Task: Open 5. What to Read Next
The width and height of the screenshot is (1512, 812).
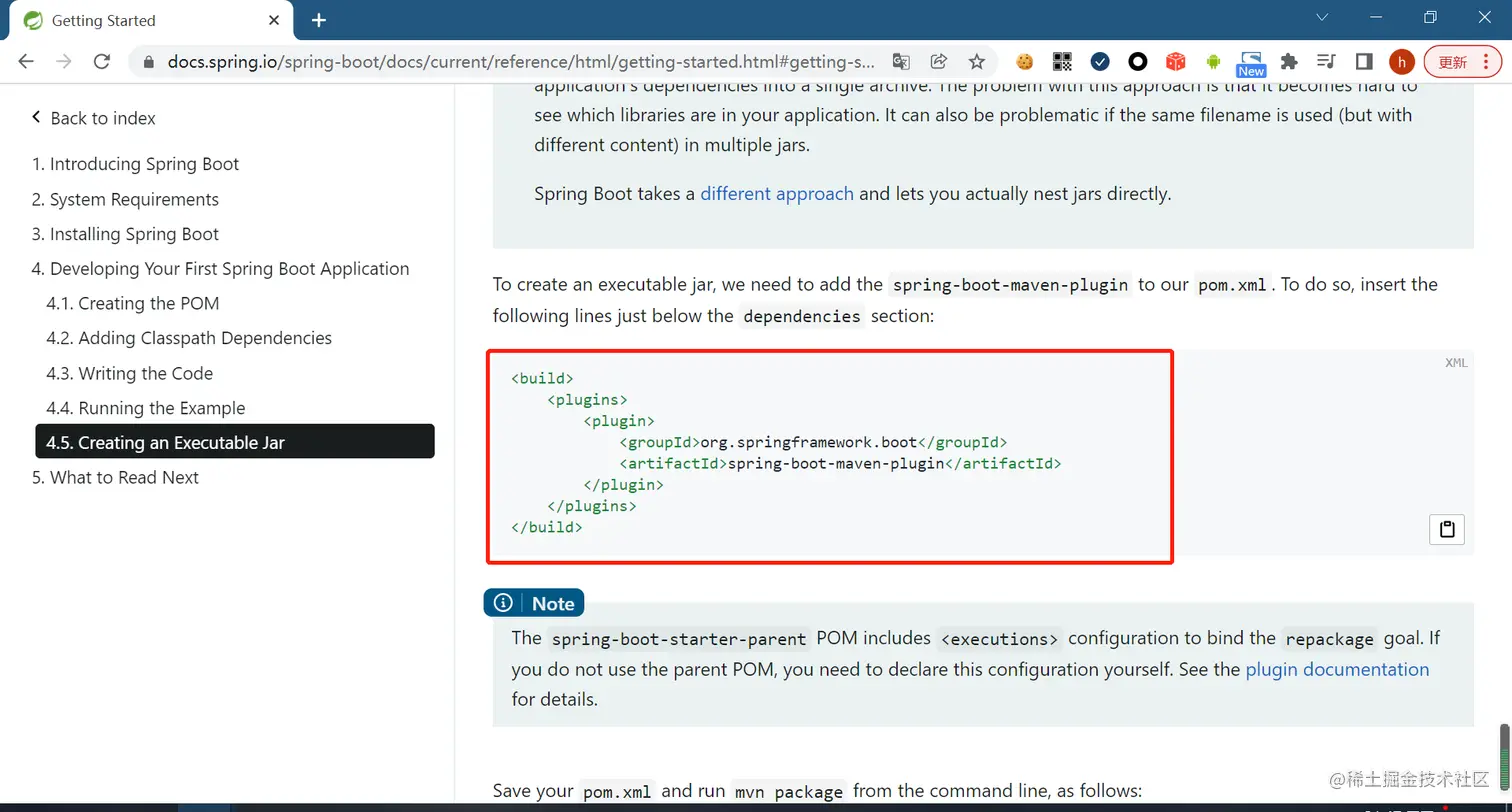Action: (x=115, y=477)
